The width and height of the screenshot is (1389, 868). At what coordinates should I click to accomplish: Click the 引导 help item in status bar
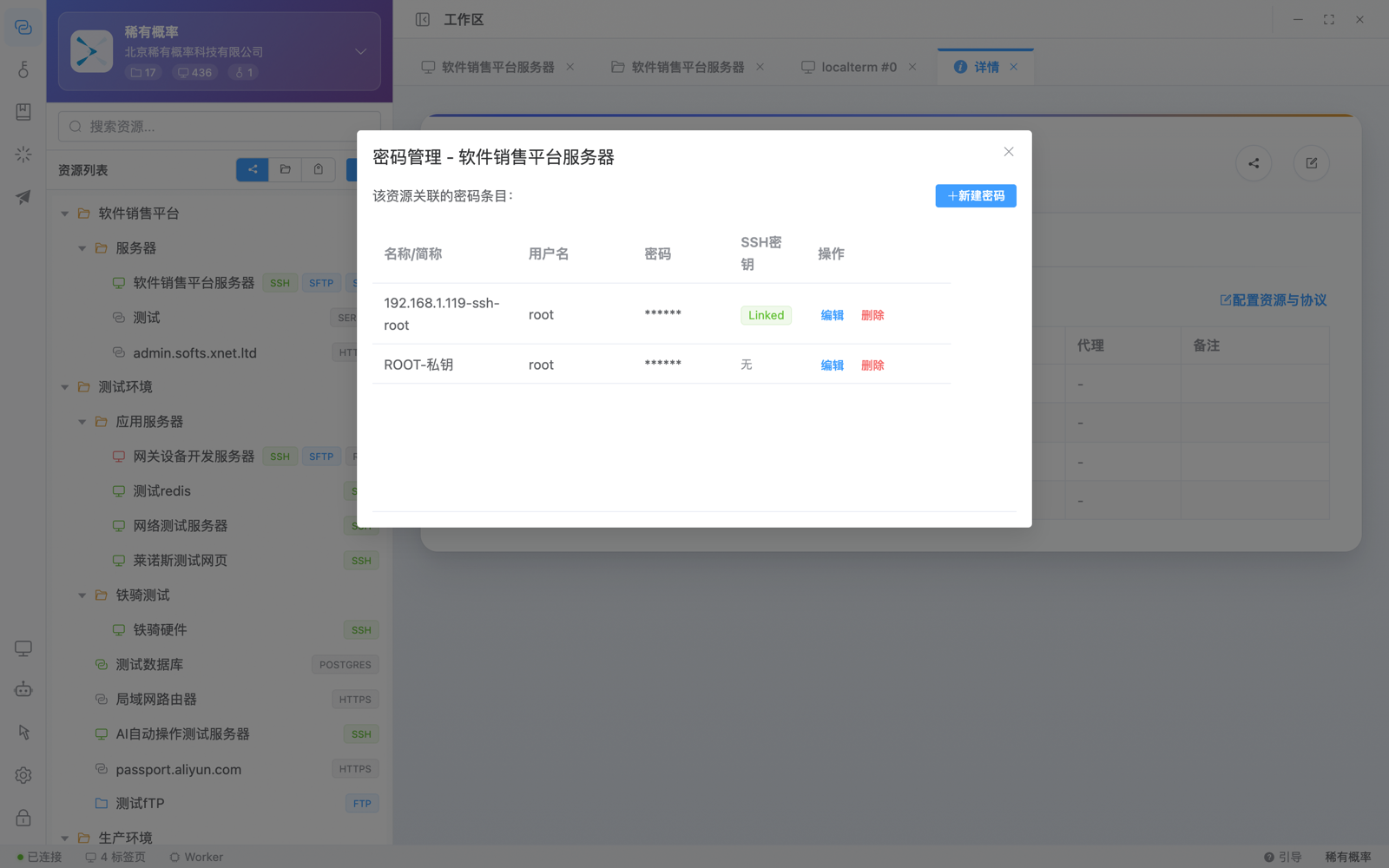pos(1282,857)
